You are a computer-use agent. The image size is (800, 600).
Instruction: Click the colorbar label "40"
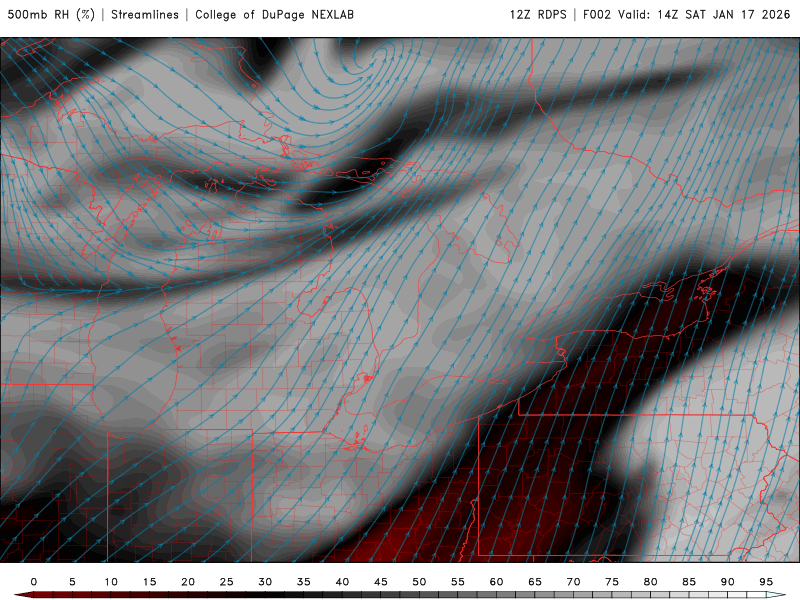pyautogui.click(x=342, y=582)
